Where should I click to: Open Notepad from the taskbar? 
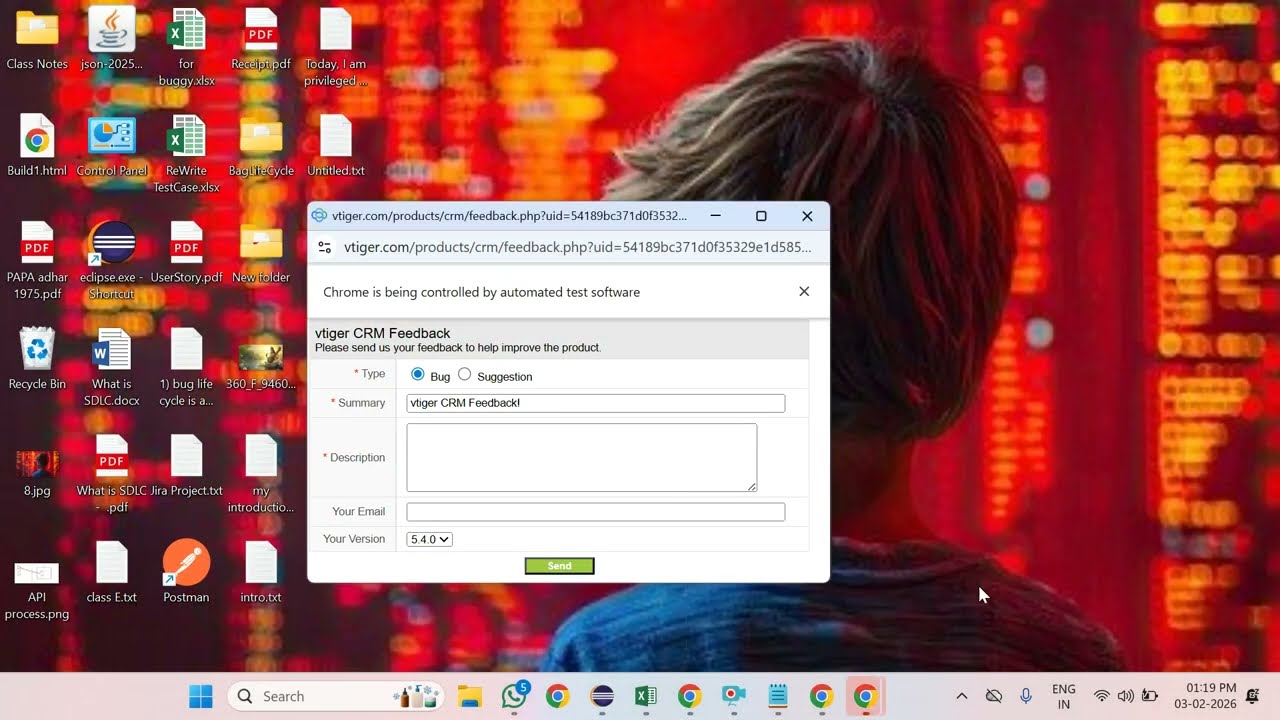pos(778,696)
